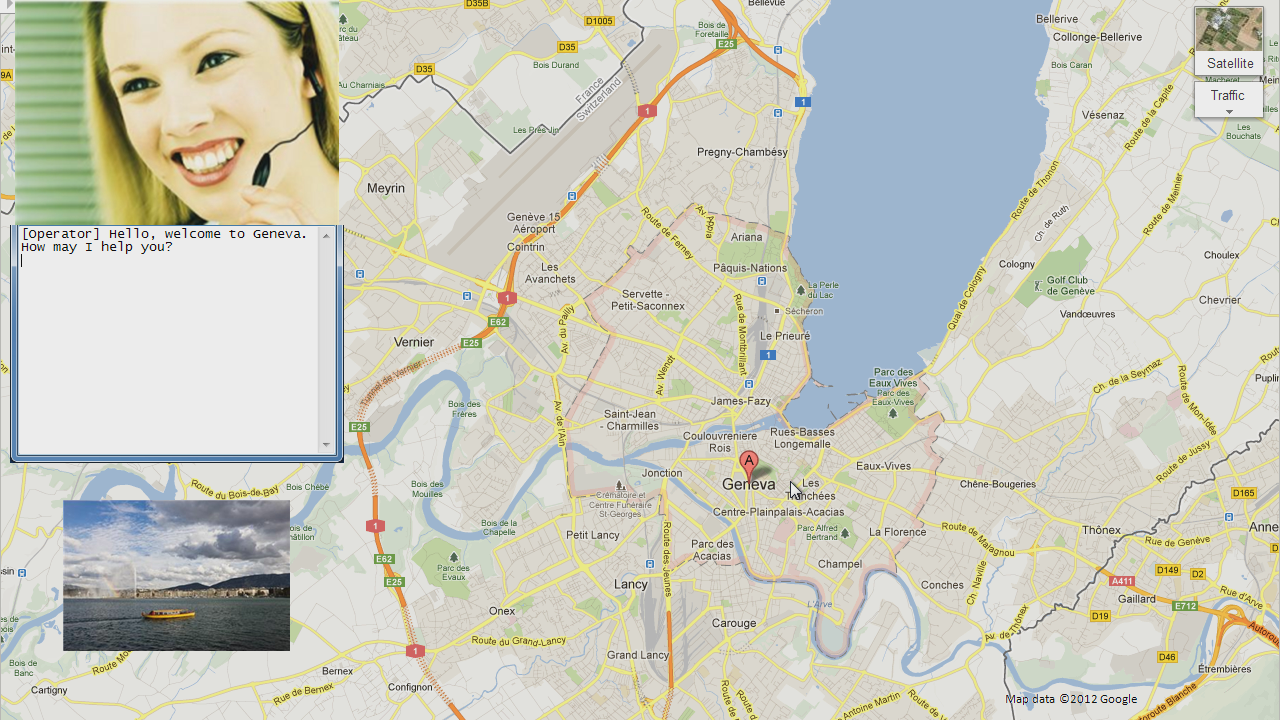Screen dimensions: 1280x720
Task: Click the "Vandœuvres" map label
Action: pyautogui.click(x=1087, y=314)
